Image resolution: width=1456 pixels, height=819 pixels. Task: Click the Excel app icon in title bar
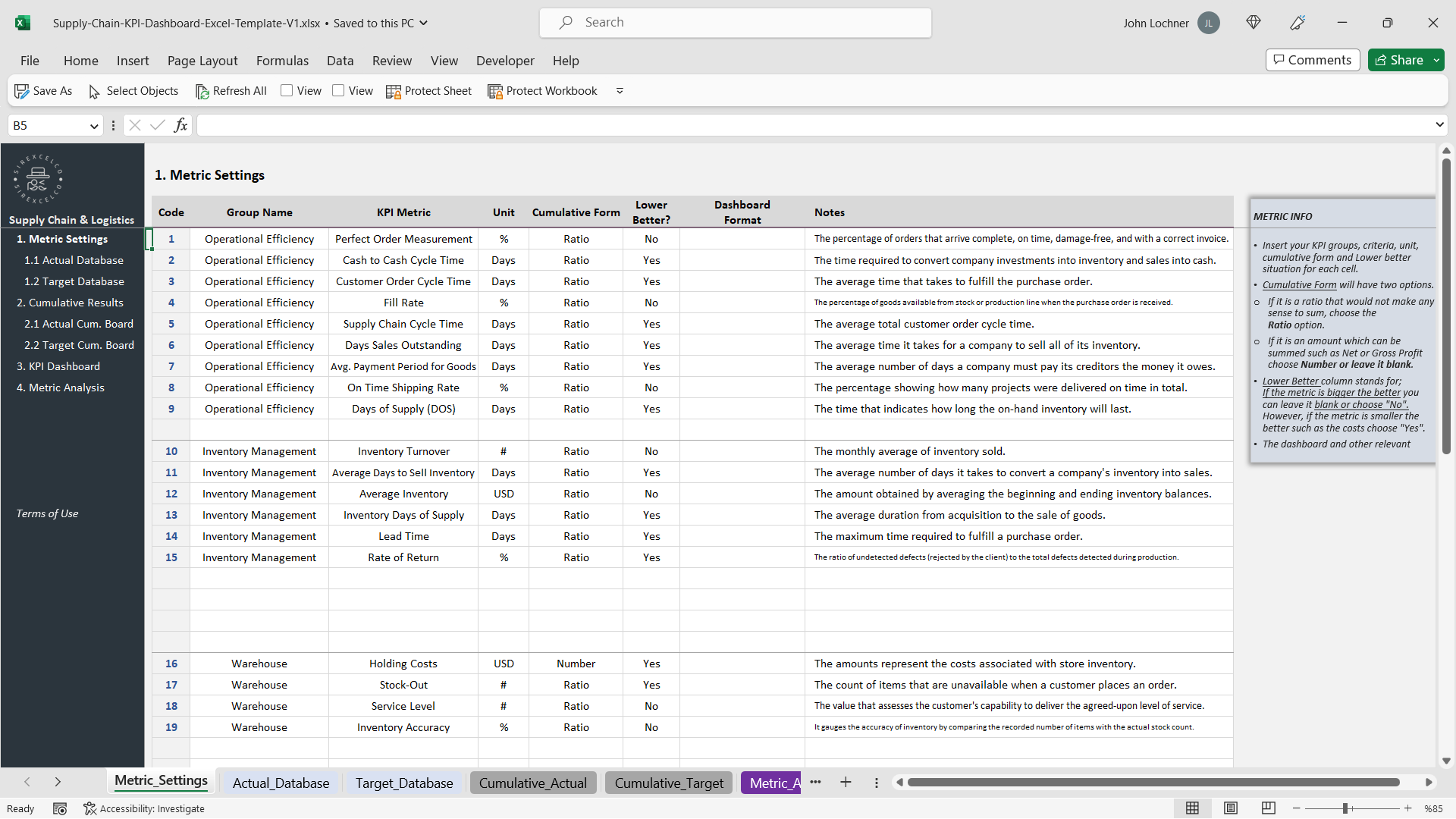pos(23,23)
